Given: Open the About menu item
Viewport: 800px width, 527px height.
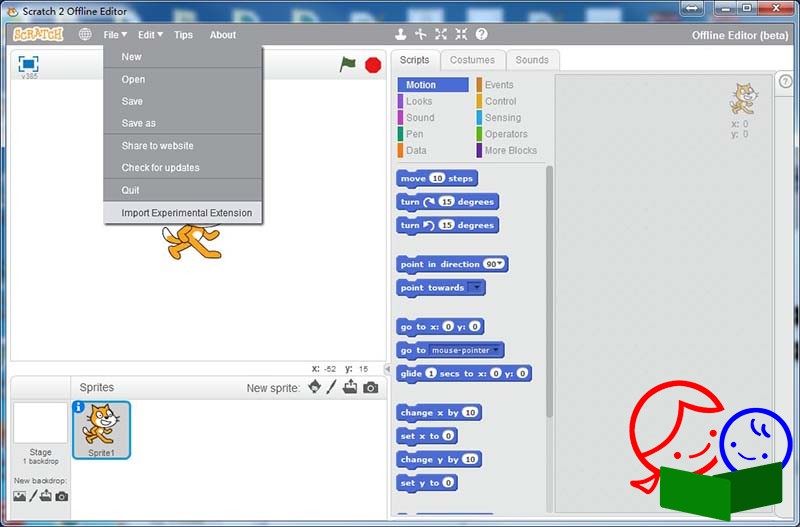Looking at the screenshot, I should (x=223, y=35).
